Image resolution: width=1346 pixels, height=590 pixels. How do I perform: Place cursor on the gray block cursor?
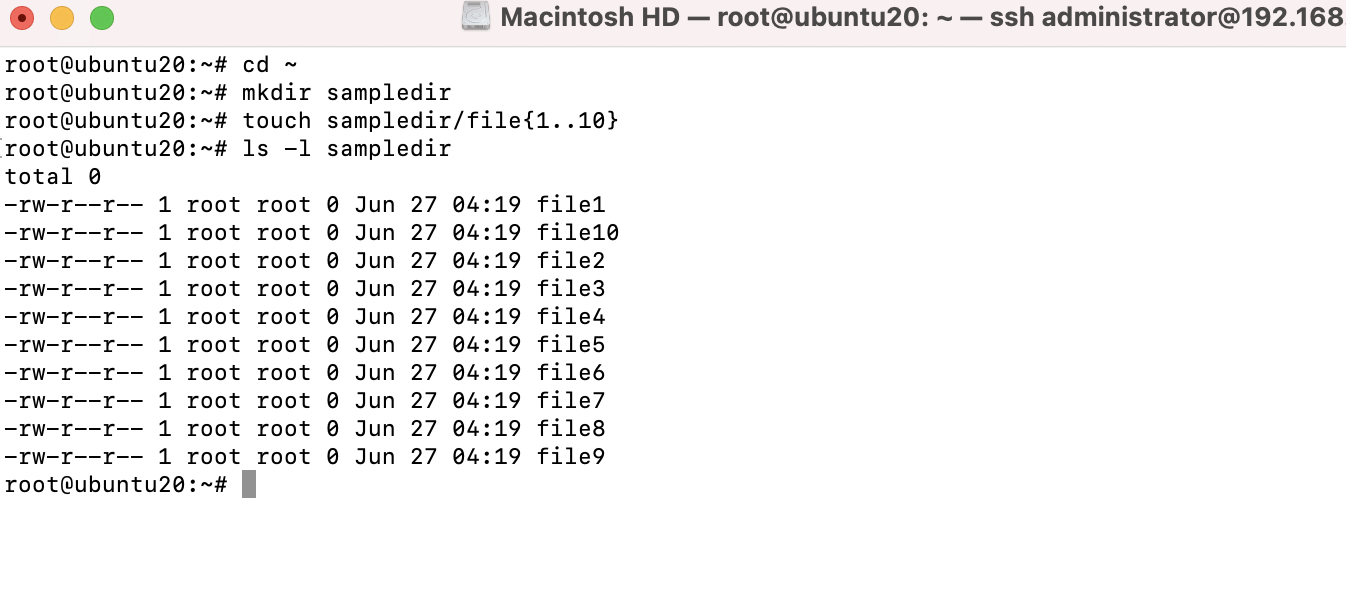249,485
